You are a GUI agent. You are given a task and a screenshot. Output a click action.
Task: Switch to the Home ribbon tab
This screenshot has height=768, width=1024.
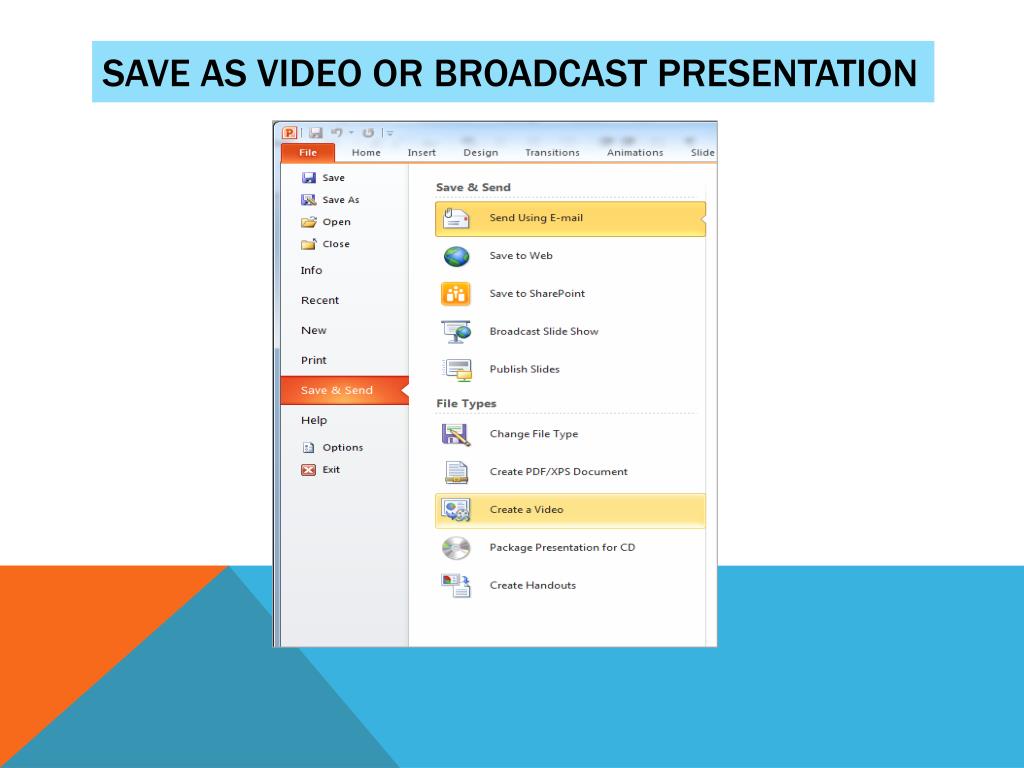click(x=366, y=152)
